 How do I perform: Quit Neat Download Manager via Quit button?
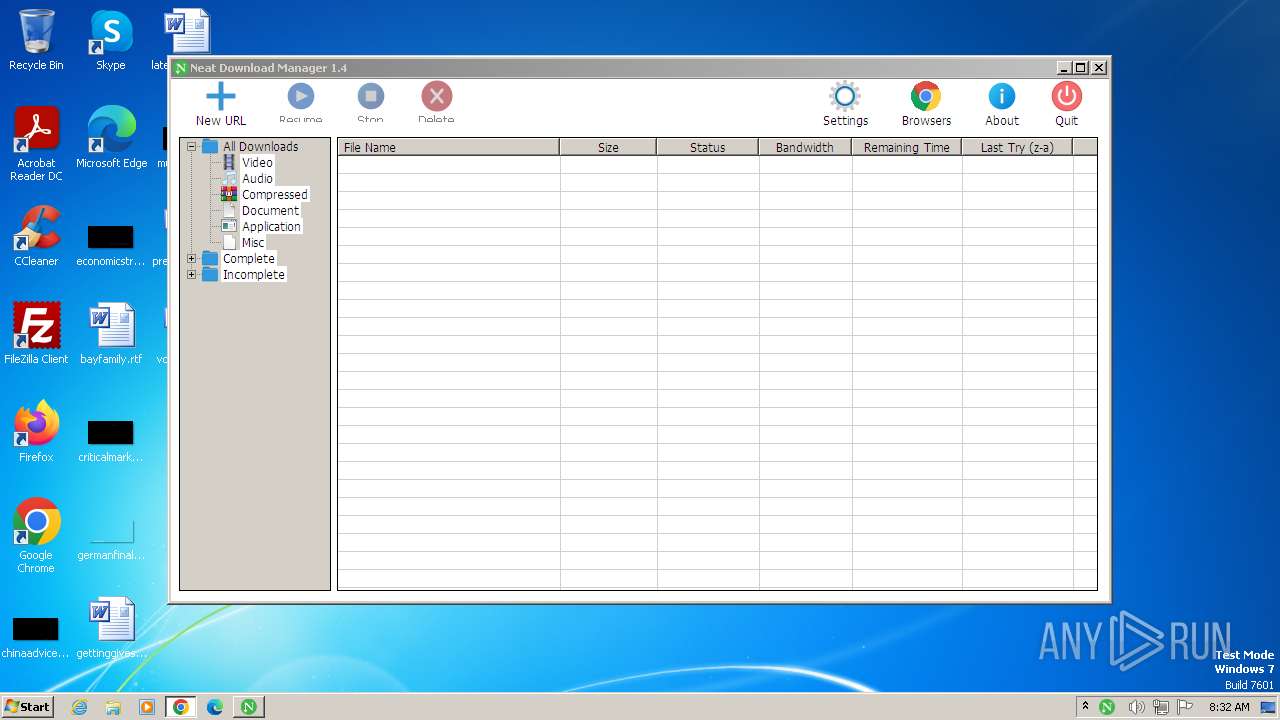(1066, 105)
